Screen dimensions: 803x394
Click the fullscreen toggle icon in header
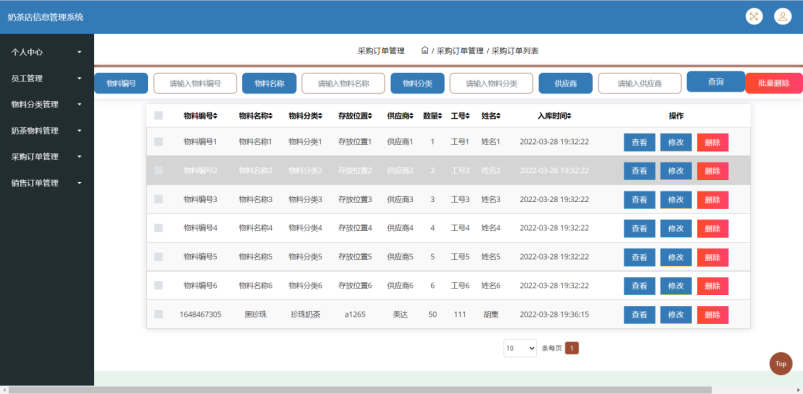pos(754,16)
